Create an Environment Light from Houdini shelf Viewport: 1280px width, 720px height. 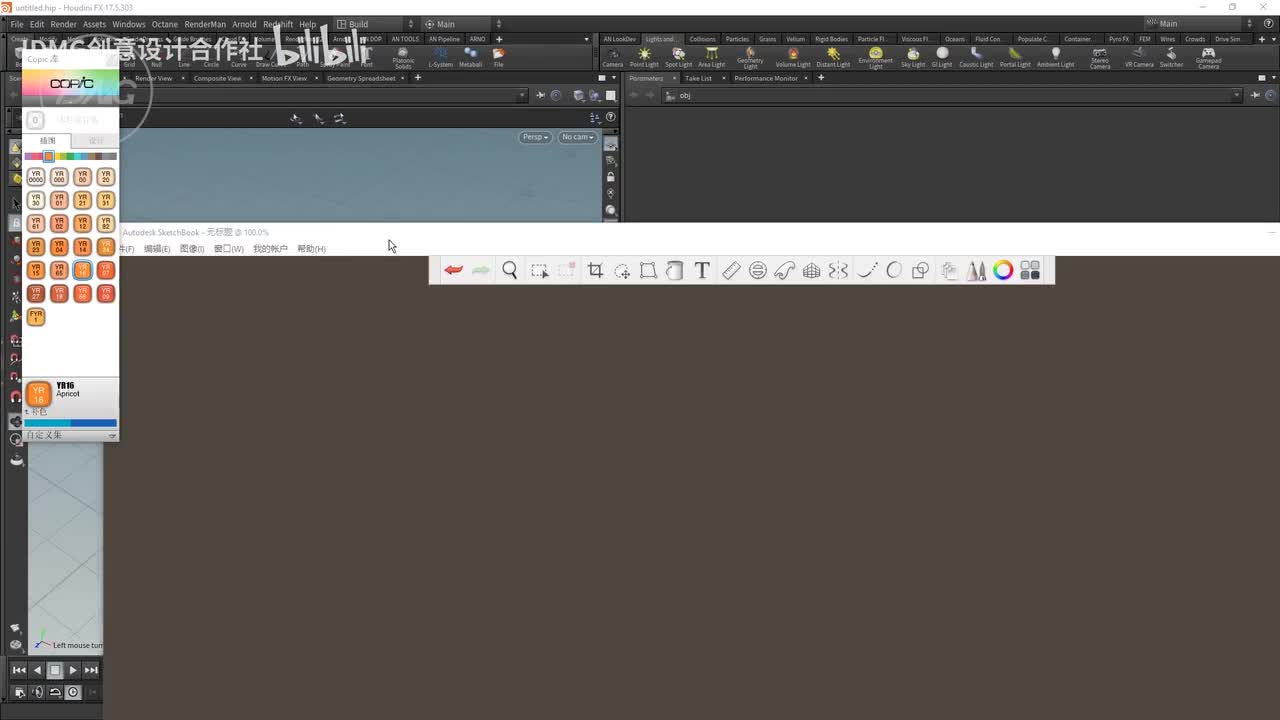point(876,58)
